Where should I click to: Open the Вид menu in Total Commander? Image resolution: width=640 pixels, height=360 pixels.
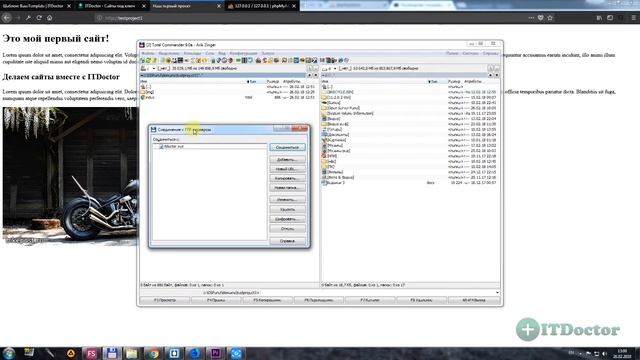click(x=222, y=53)
